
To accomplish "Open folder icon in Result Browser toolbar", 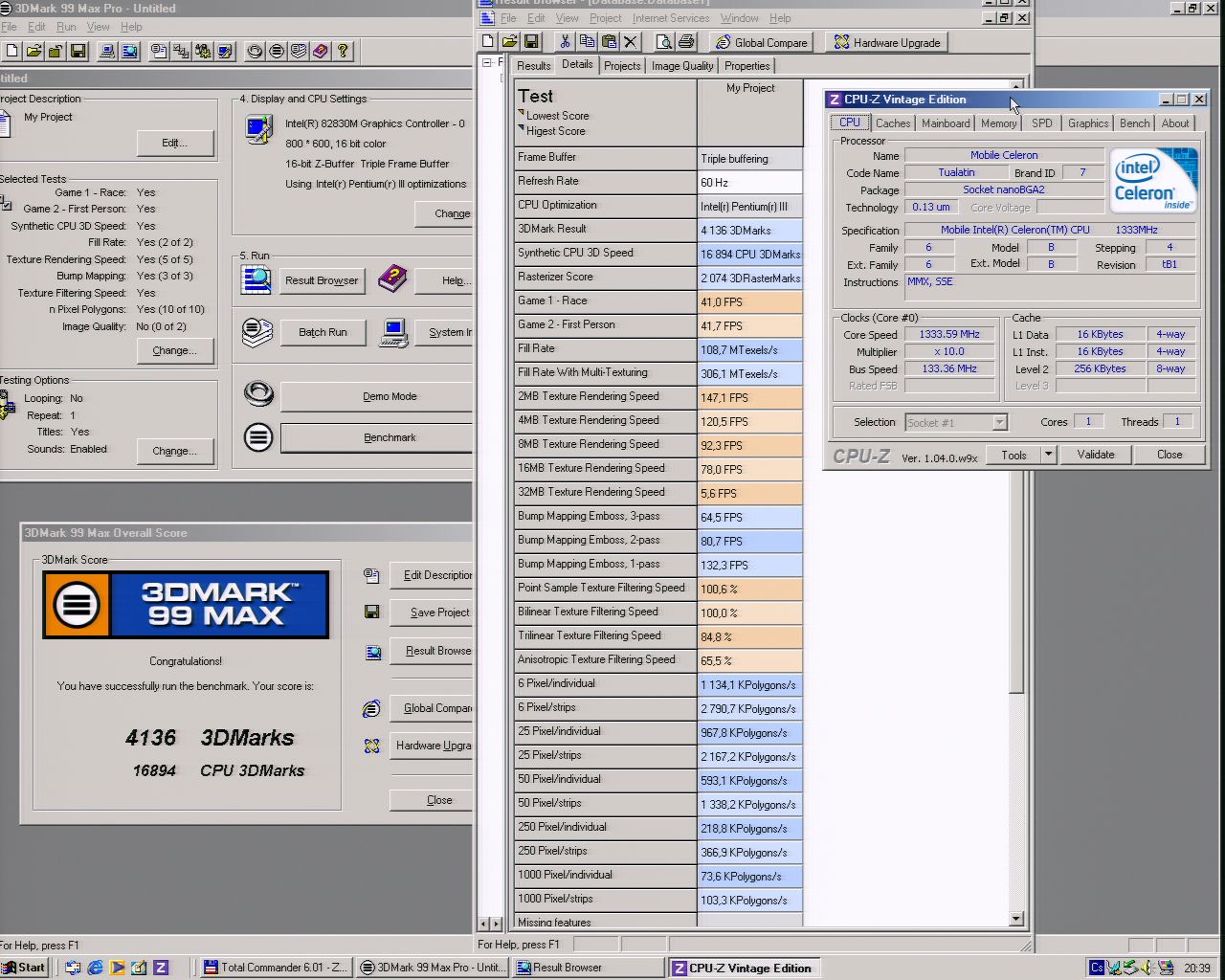I will pyautogui.click(x=509, y=42).
